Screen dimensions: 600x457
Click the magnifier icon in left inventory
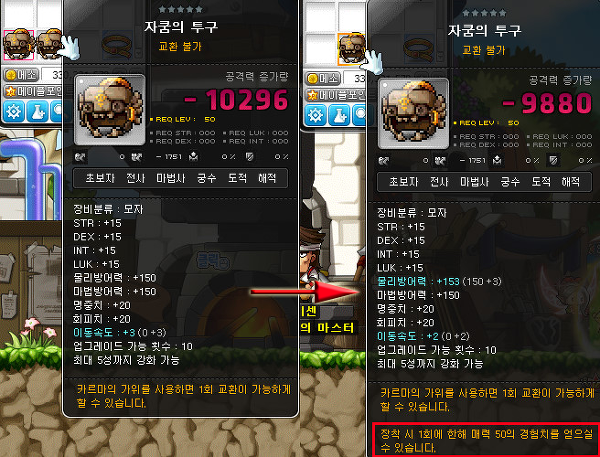pyautogui.click(x=57, y=111)
